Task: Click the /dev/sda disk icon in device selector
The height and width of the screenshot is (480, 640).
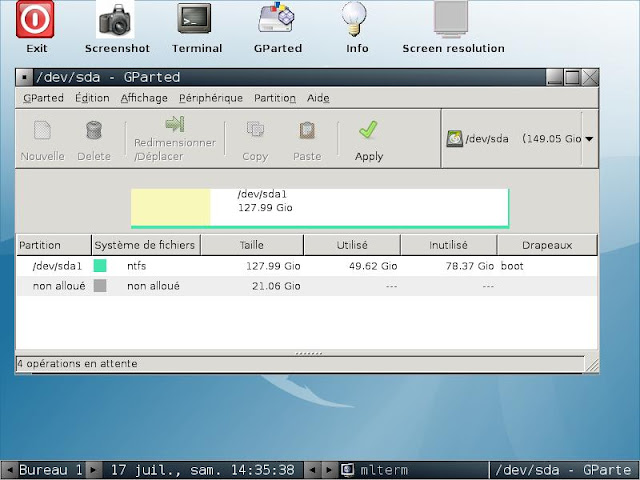Action: click(454, 139)
